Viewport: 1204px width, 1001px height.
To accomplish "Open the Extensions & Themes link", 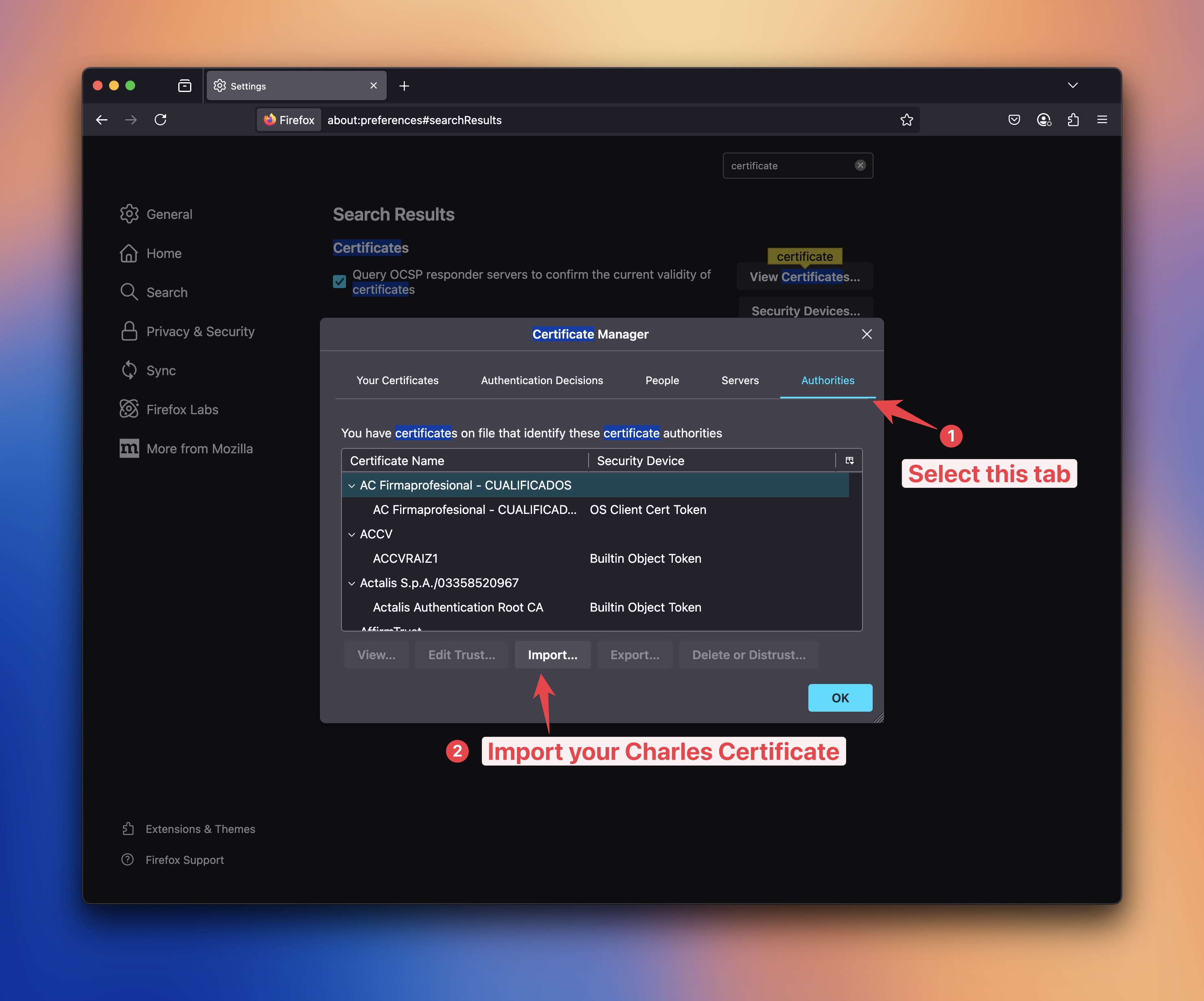I will tap(188, 829).
